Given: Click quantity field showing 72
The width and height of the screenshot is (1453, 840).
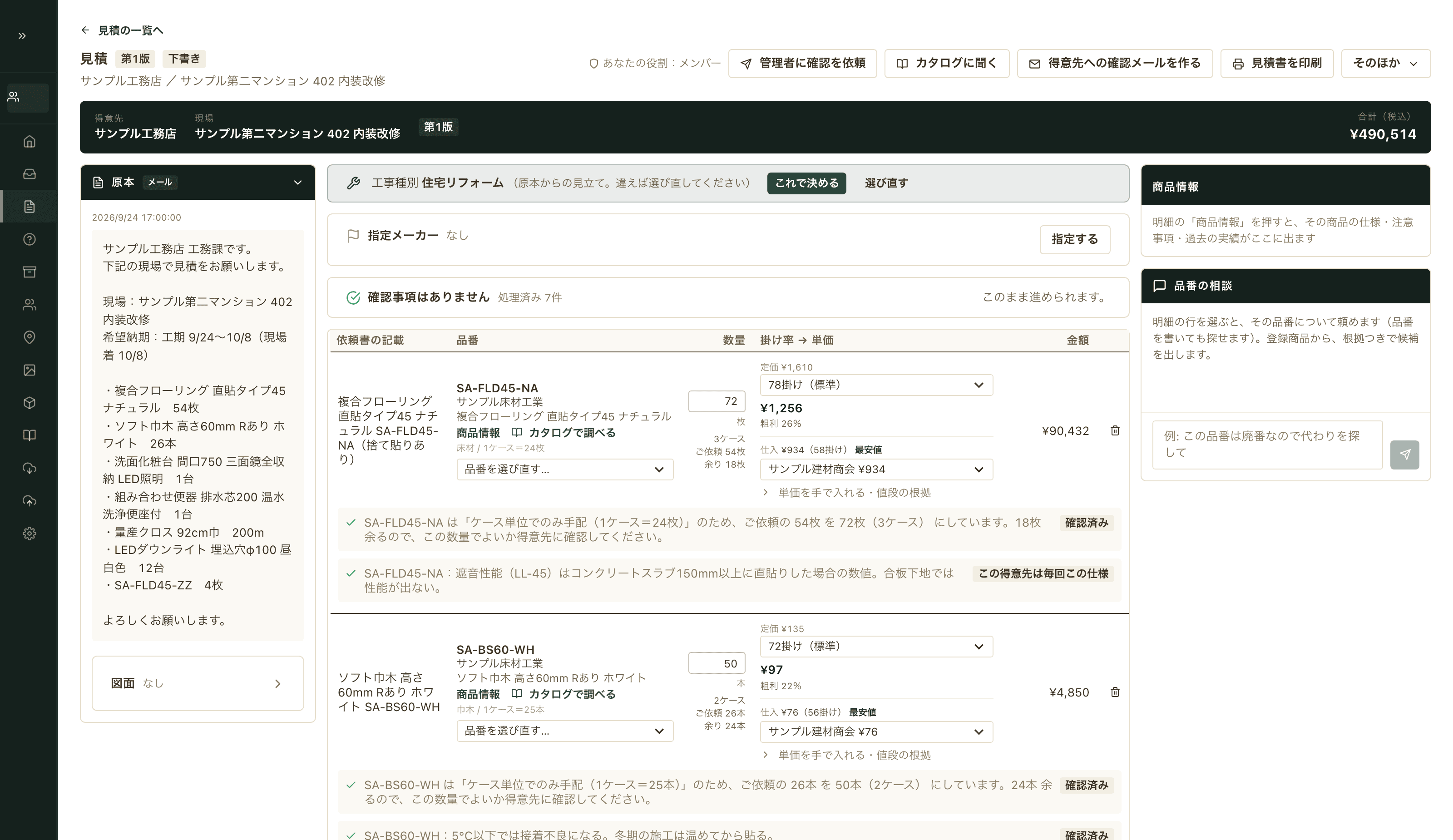Looking at the screenshot, I should point(716,401).
